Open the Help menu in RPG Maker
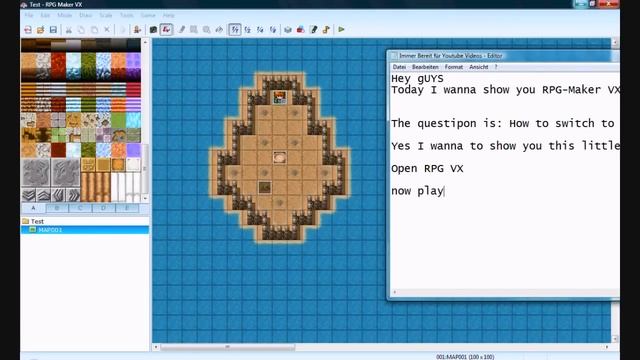This screenshot has height=360, width=640. click(x=169, y=15)
